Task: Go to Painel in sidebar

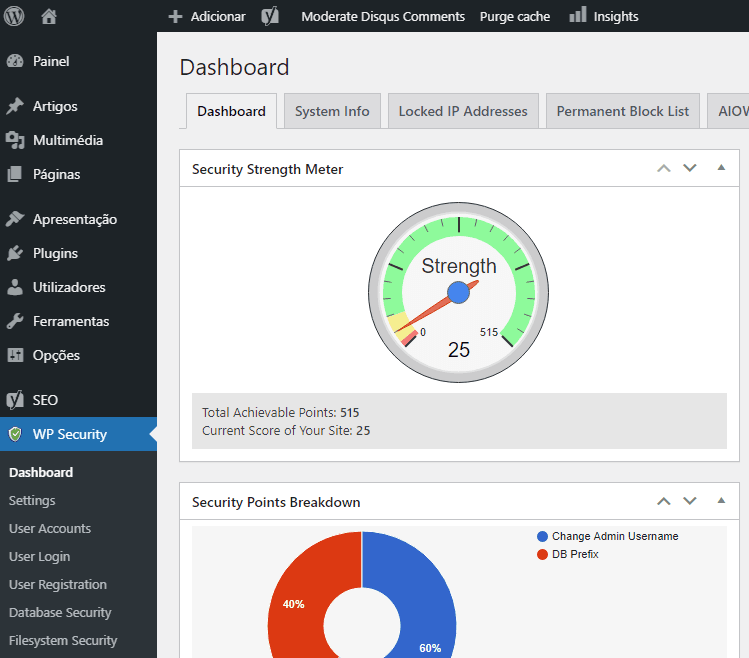Action: click(x=51, y=61)
